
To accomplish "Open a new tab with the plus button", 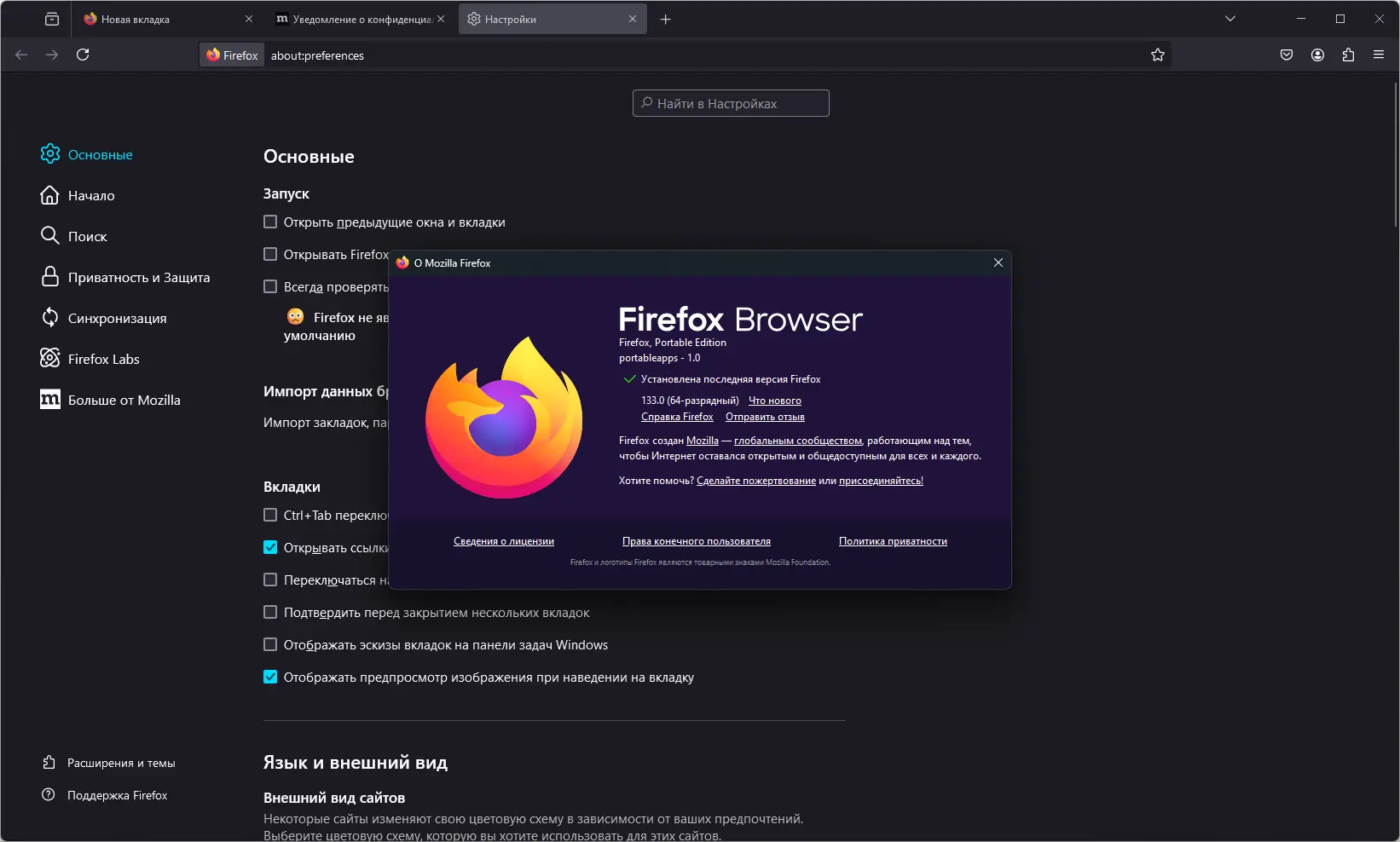I will pos(666,19).
